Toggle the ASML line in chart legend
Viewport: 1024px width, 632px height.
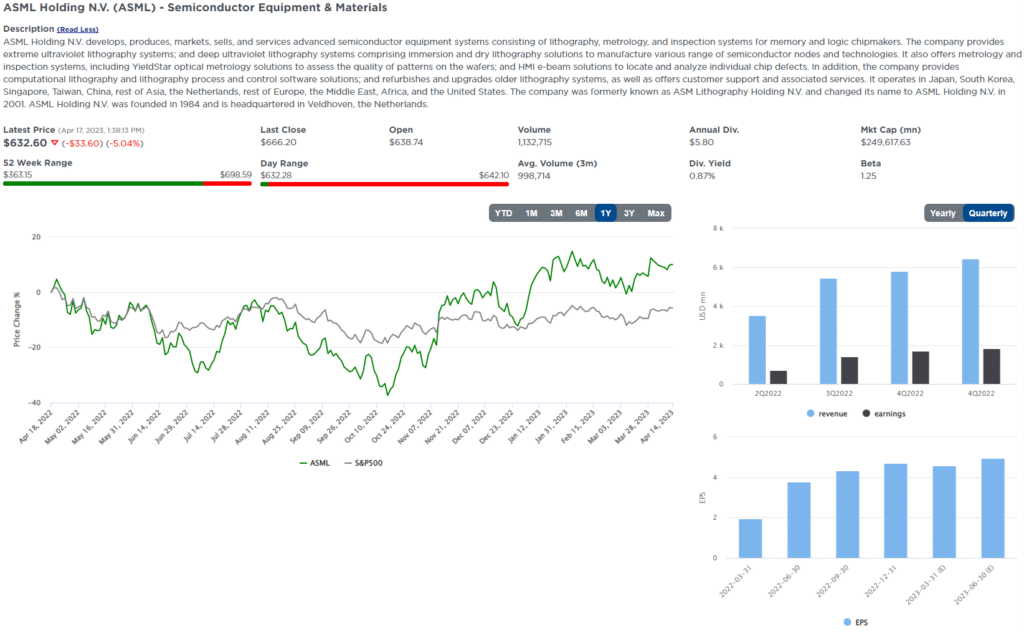click(x=320, y=463)
